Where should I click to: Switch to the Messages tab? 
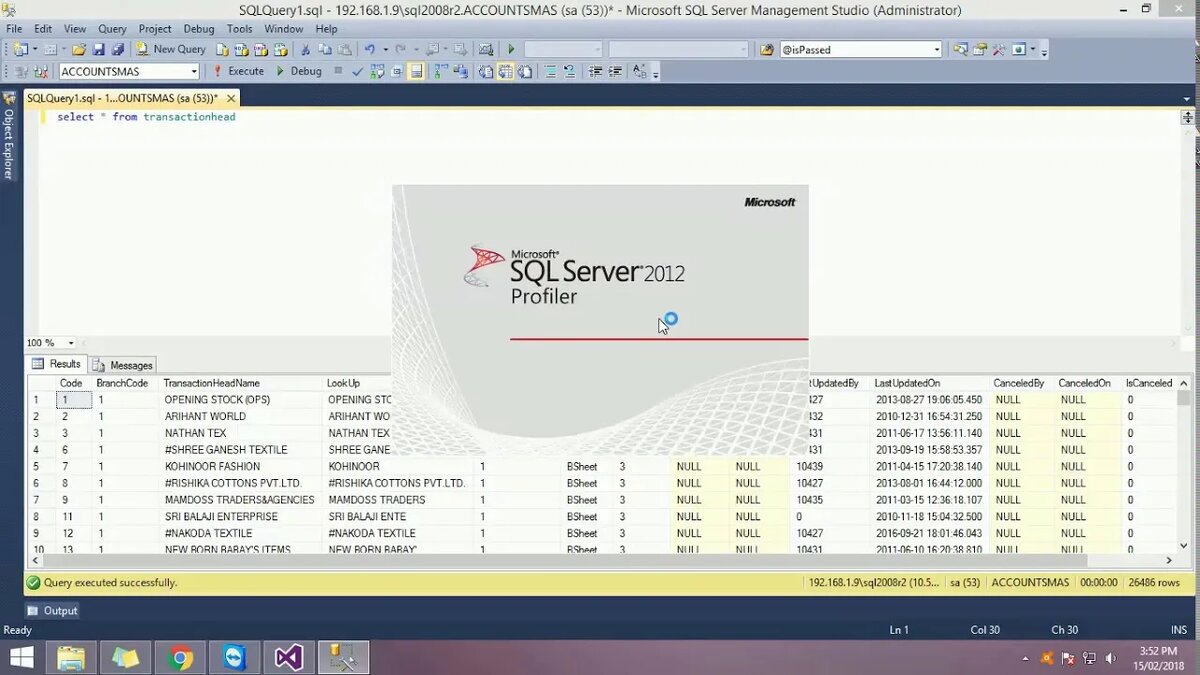click(x=124, y=365)
